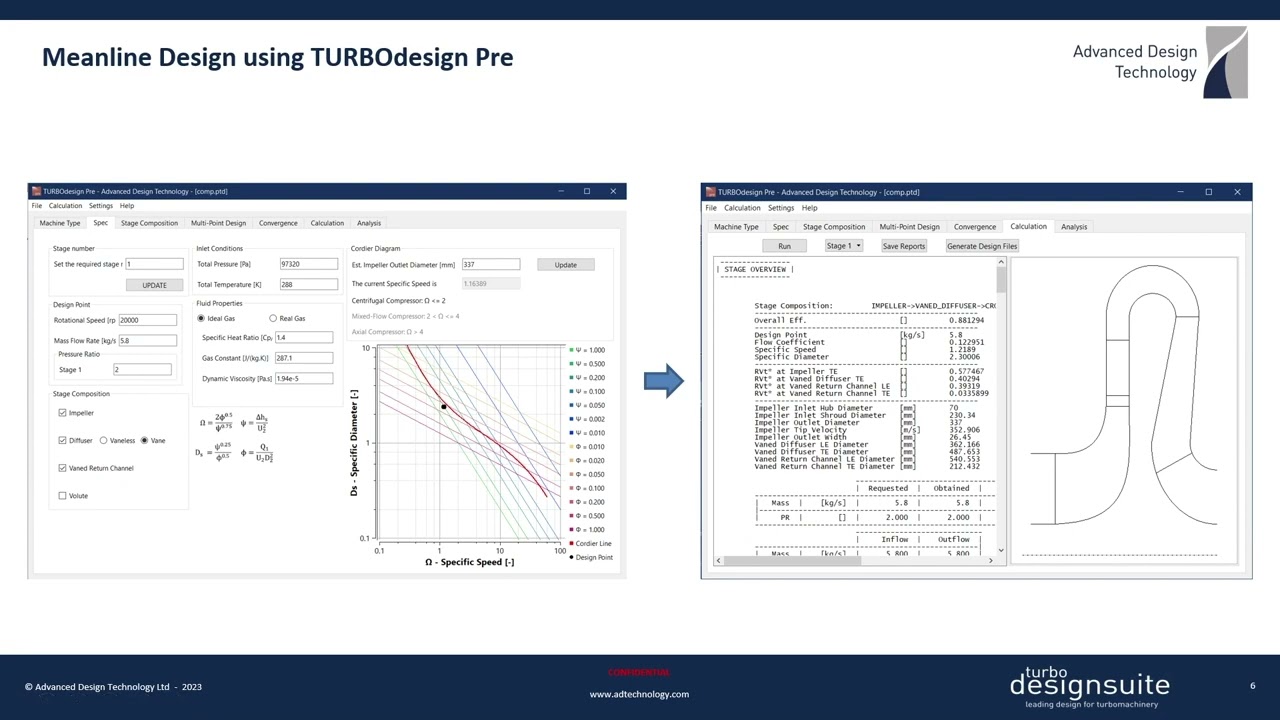Click the left arrow of the report's horizontal scrollbar
The width and height of the screenshot is (1280, 720).
[x=719, y=560]
